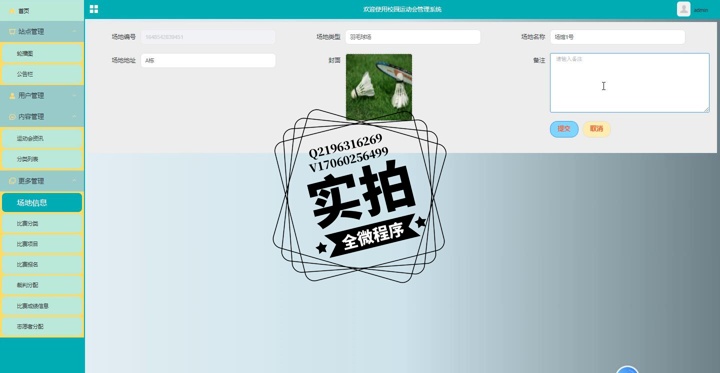
Task: Open 轮播图 in the sidebar
Action: [42, 53]
